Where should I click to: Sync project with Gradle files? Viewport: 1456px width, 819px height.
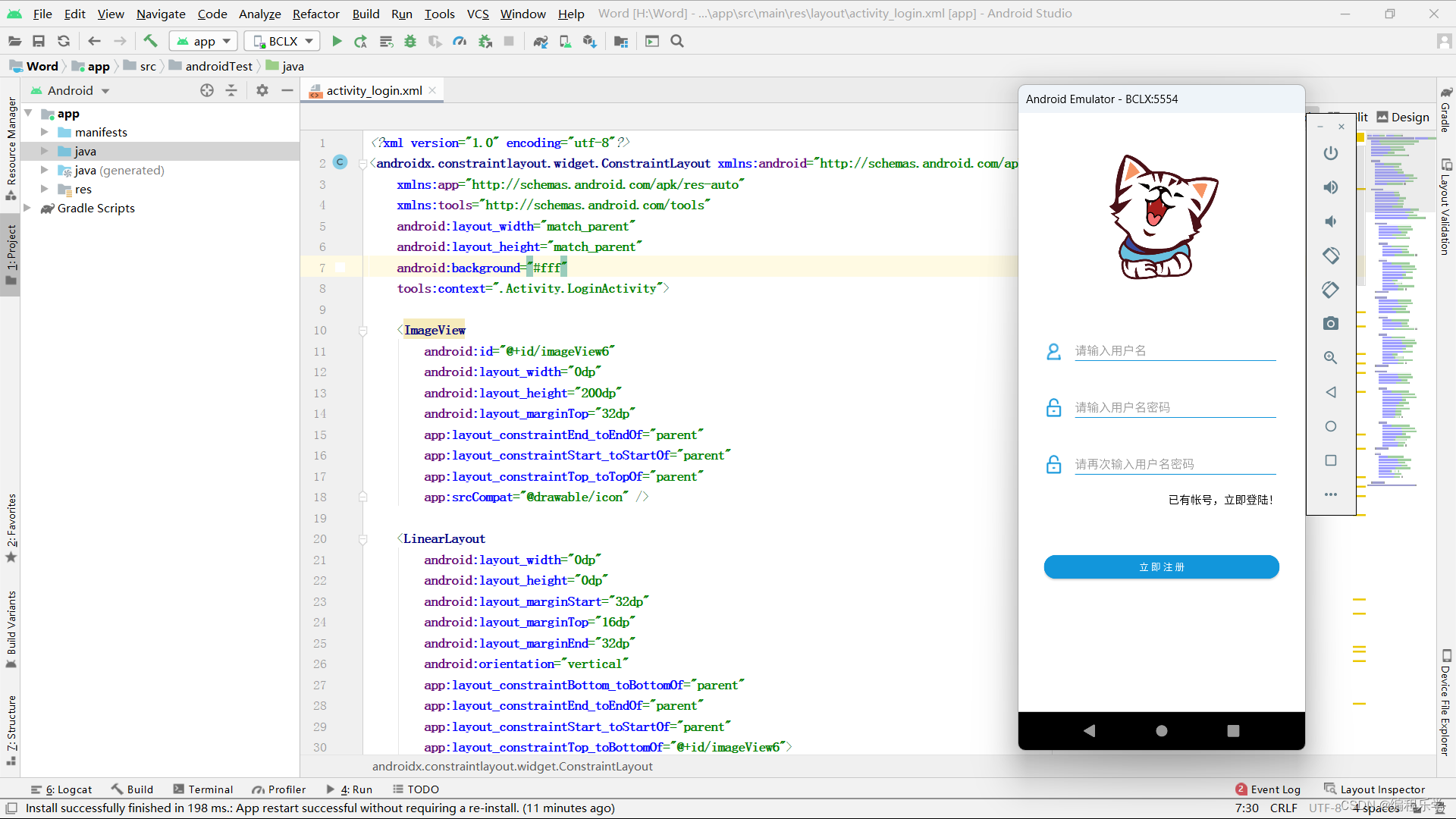(540, 41)
